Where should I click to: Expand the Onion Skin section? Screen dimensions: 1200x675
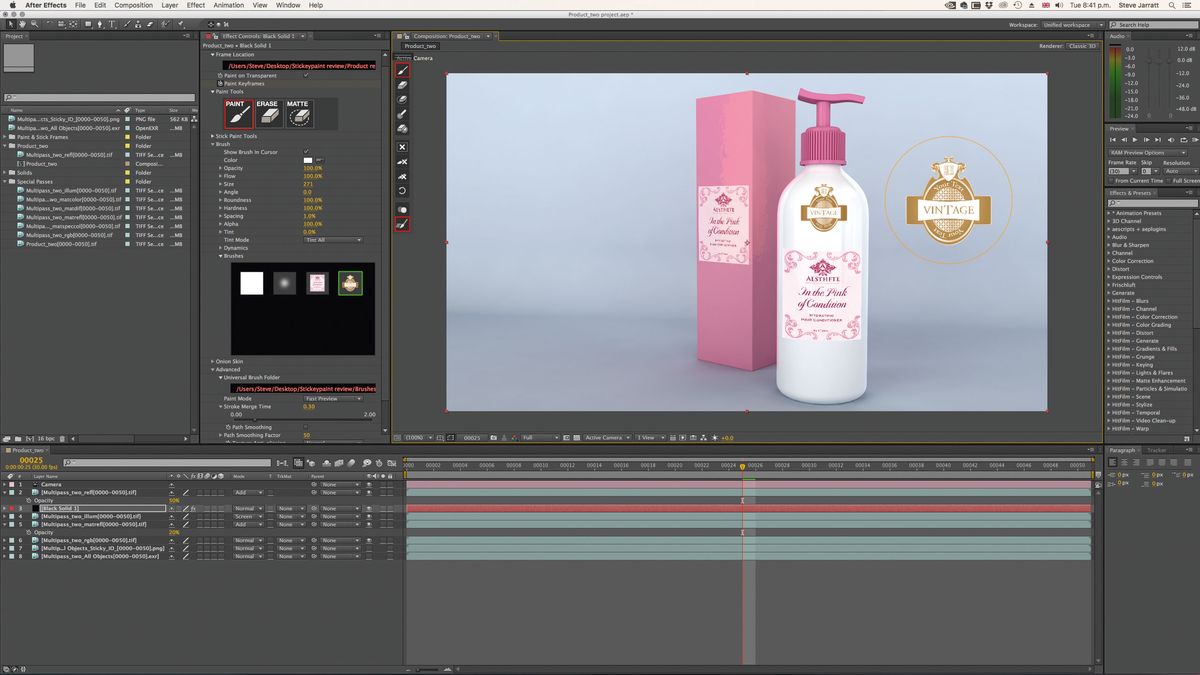pyautogui.click(x=212, y=361)
